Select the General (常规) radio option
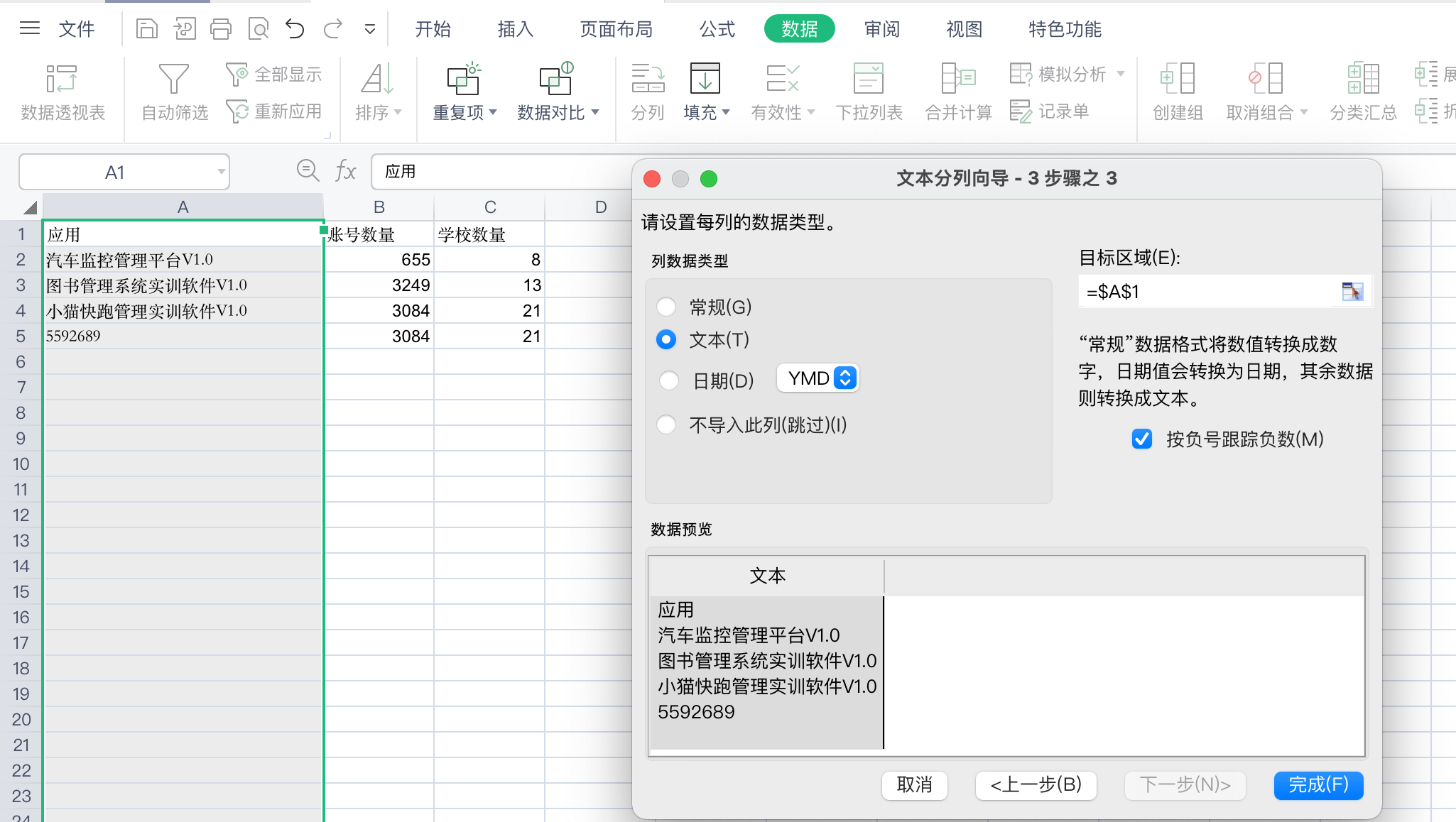The height and width of the screenshot is (822, 1456). (666, 307)
